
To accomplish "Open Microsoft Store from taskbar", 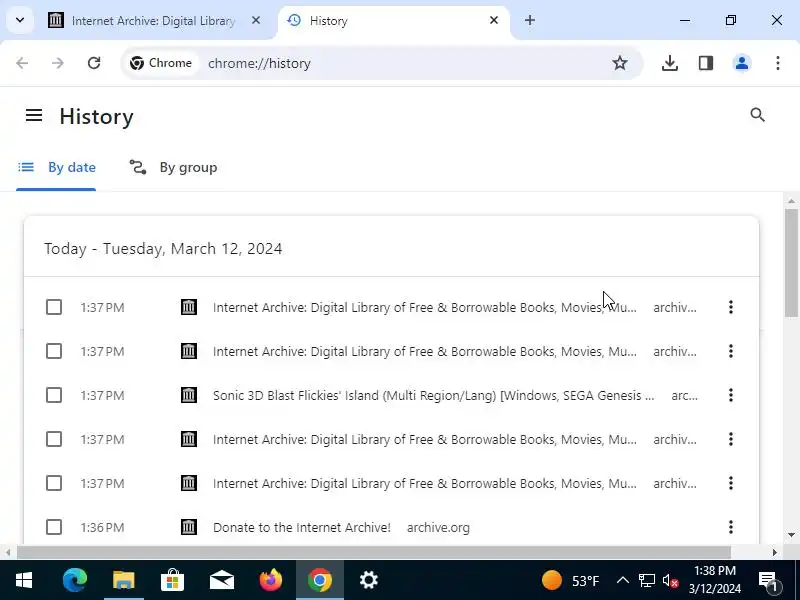I will pos(172,580).
